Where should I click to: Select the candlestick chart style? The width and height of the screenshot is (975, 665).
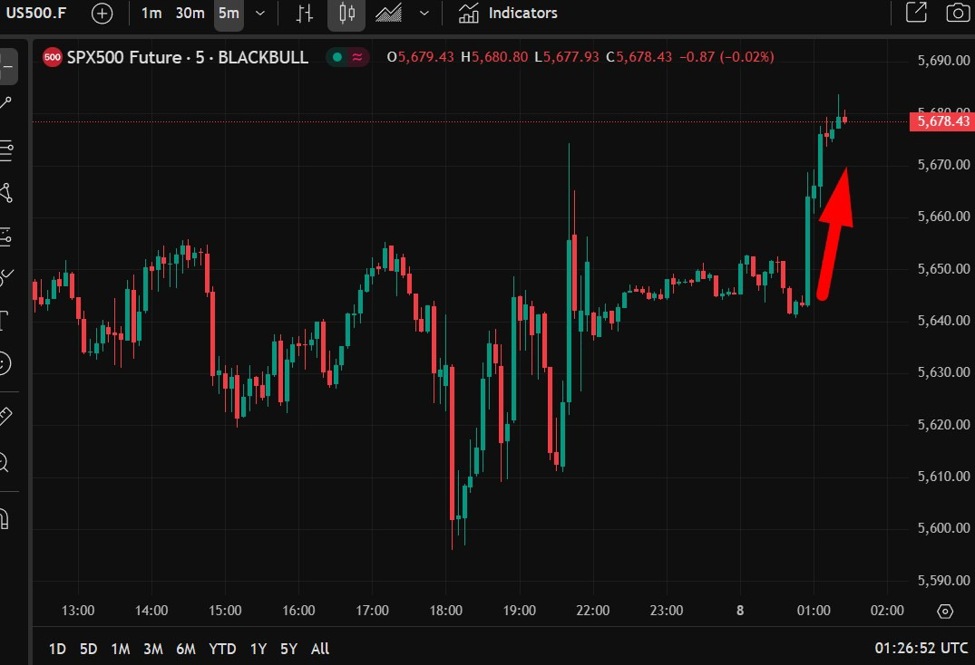(346, 13)
